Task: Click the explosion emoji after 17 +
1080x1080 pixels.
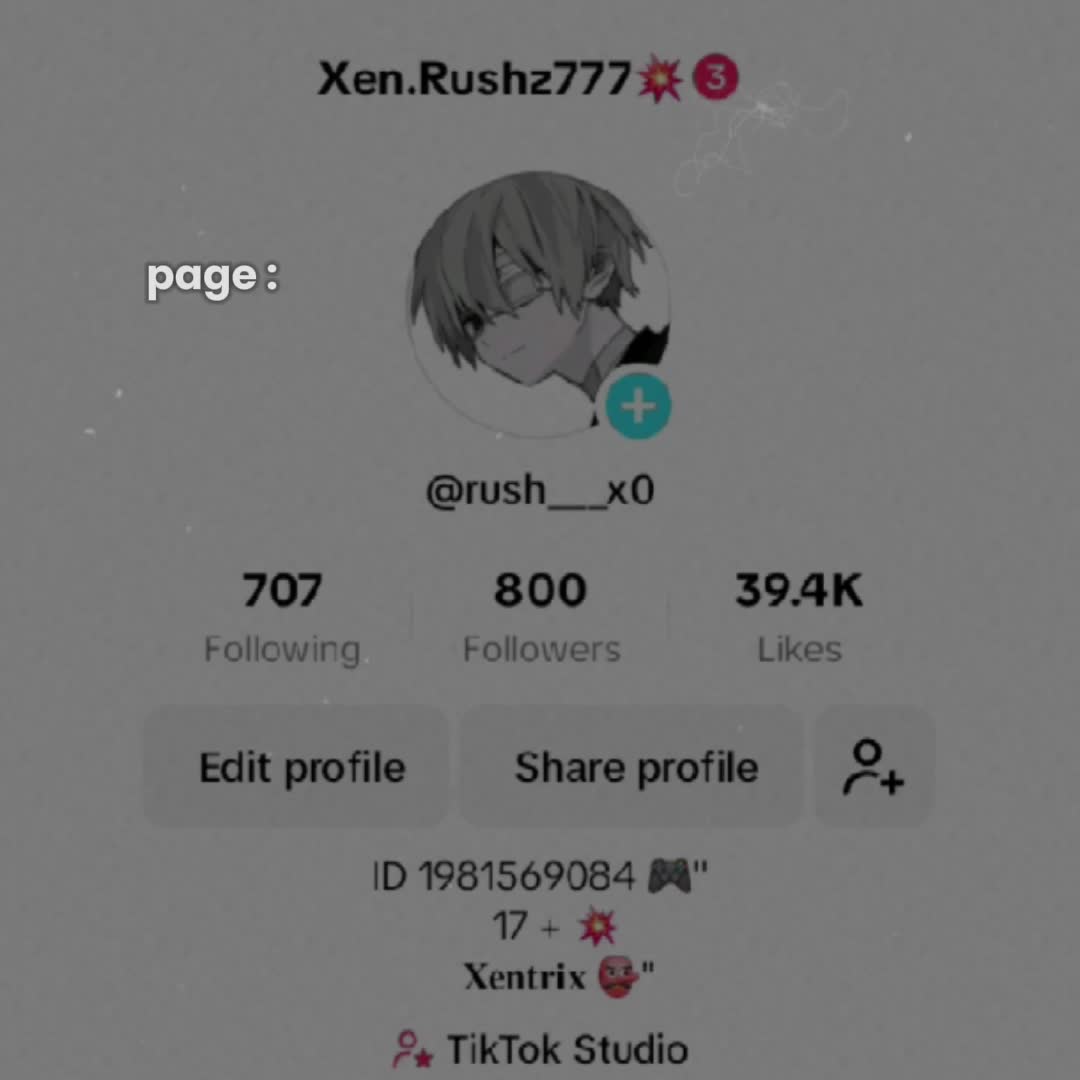Action: [596, 927]
